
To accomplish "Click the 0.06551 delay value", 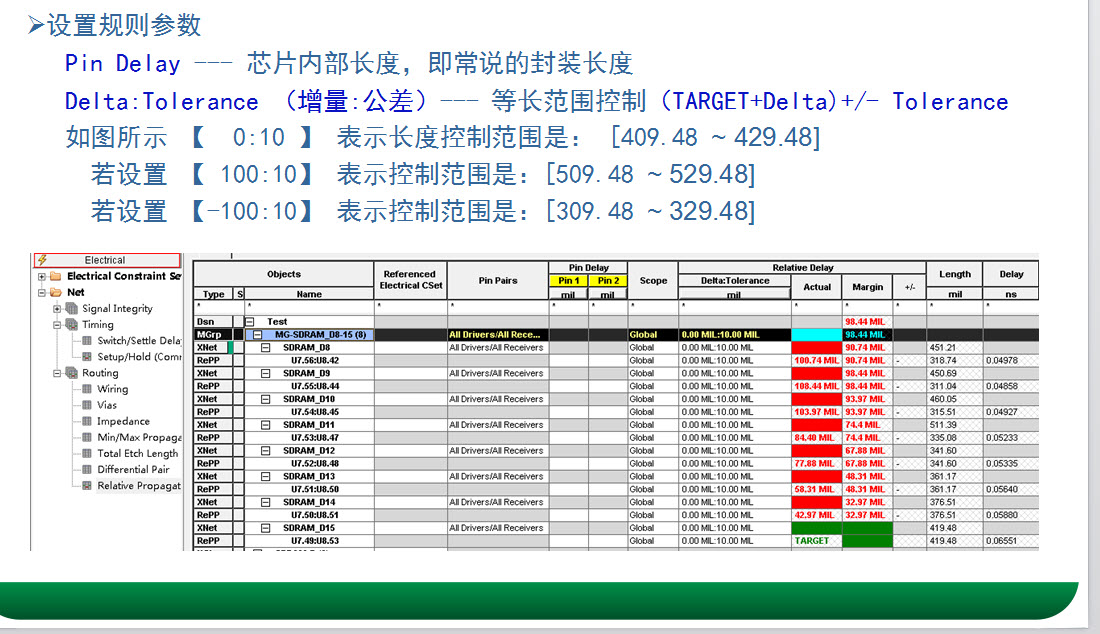I will (1002, 541).
